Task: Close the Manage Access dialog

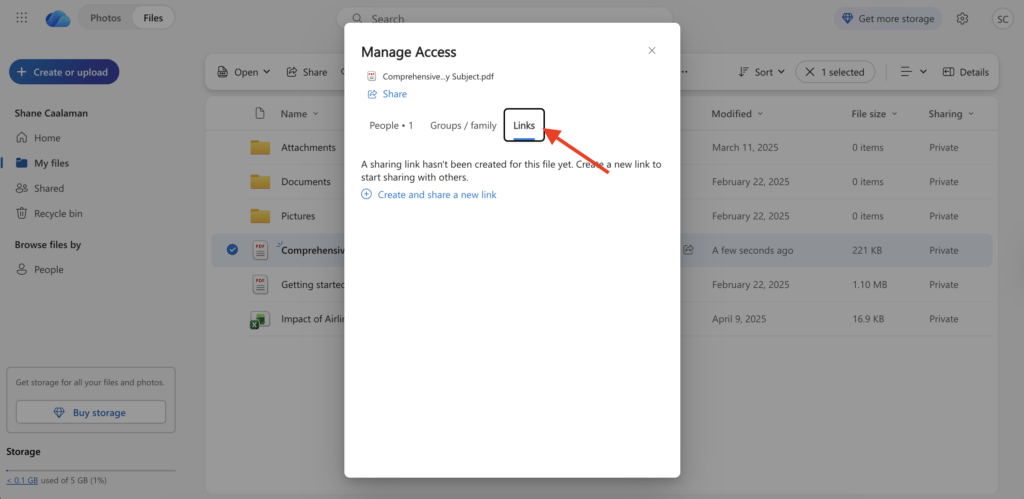Action: coord(652,51)
